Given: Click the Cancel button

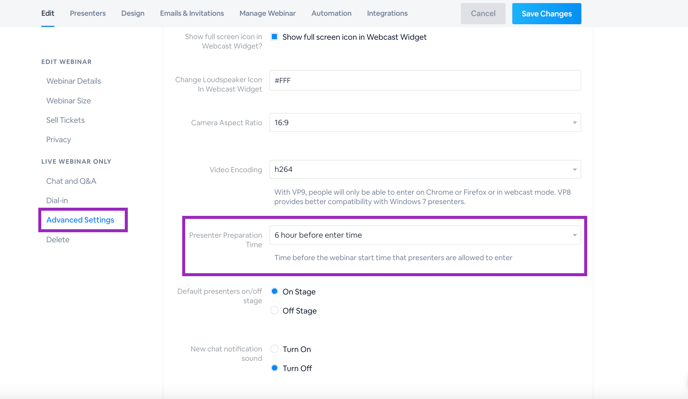Looking at the screenshot, I should point(483,14).
